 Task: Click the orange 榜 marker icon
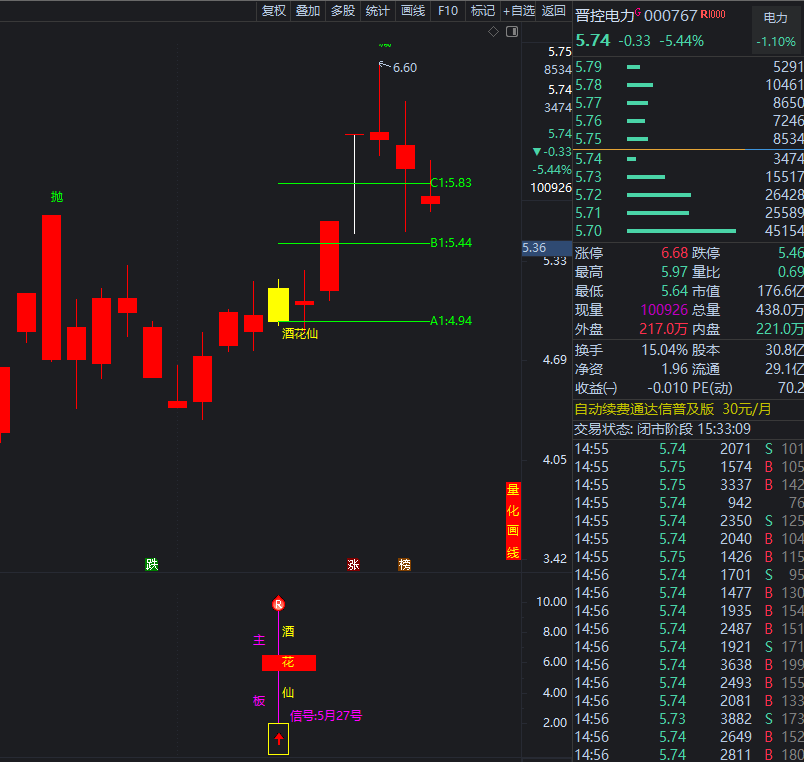[405, 565]
